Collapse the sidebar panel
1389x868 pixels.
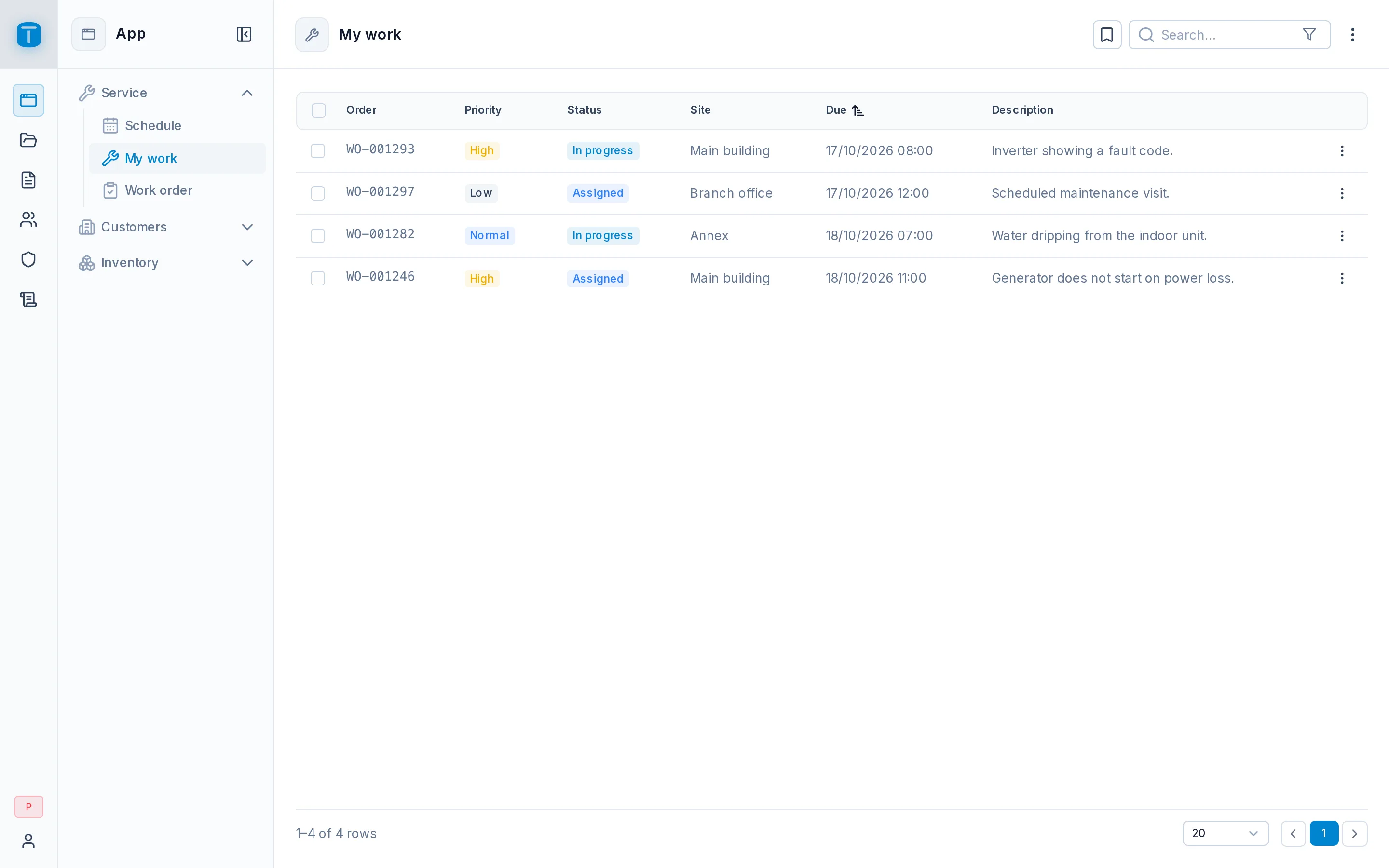tap(244, 34)
